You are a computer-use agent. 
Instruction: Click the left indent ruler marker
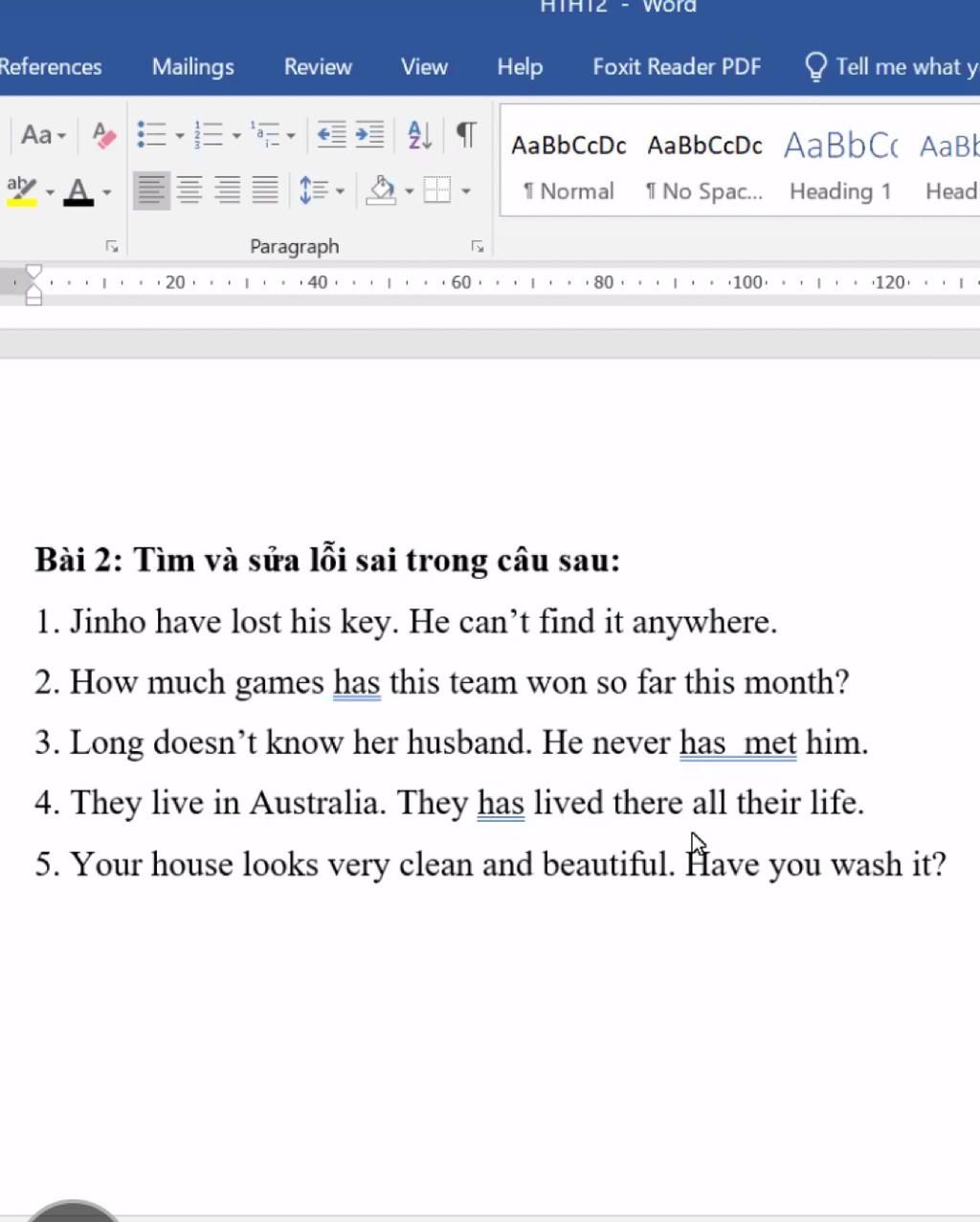[33, 299]
